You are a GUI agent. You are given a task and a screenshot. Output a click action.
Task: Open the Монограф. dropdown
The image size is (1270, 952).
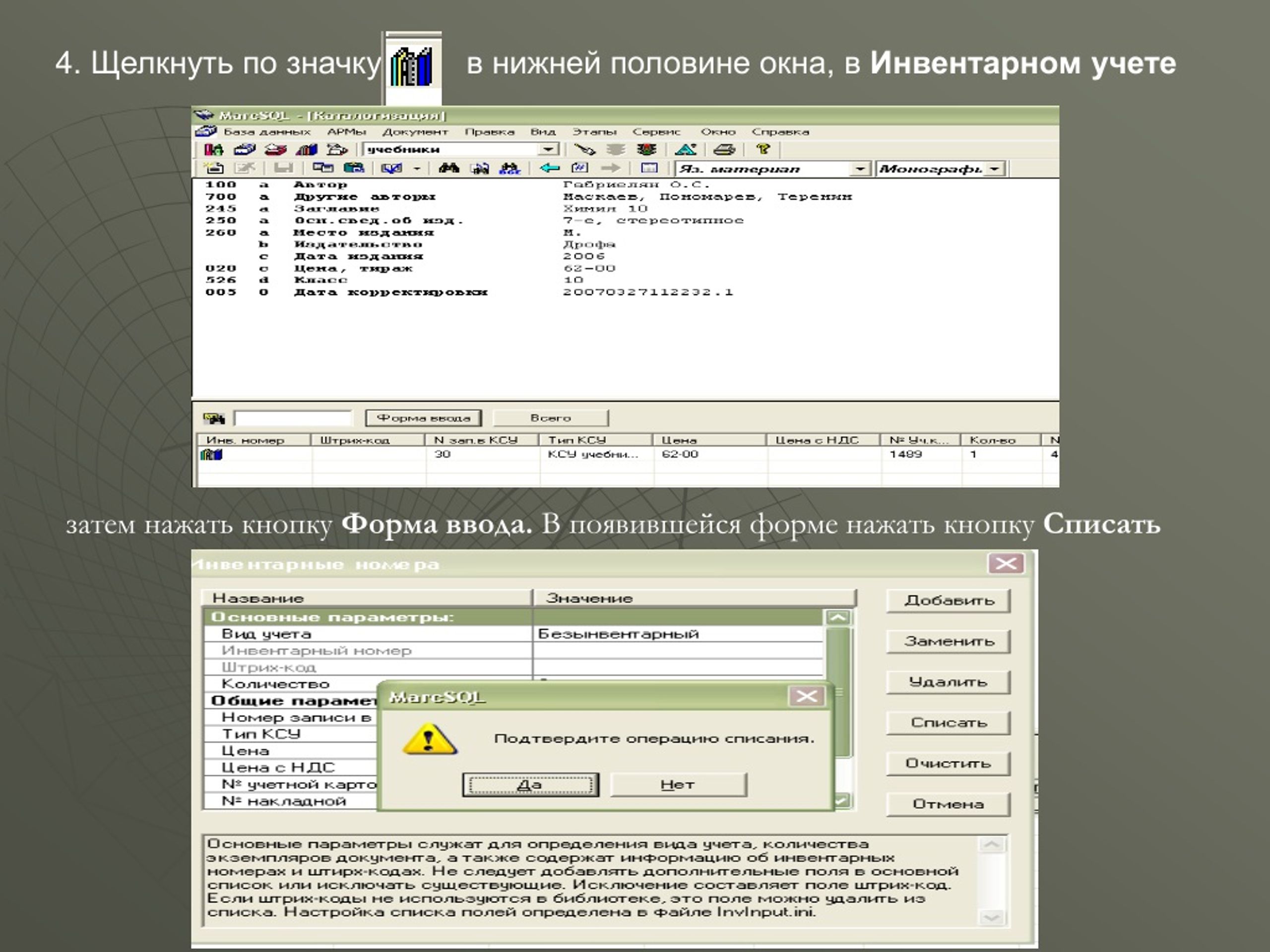(994, 169)
